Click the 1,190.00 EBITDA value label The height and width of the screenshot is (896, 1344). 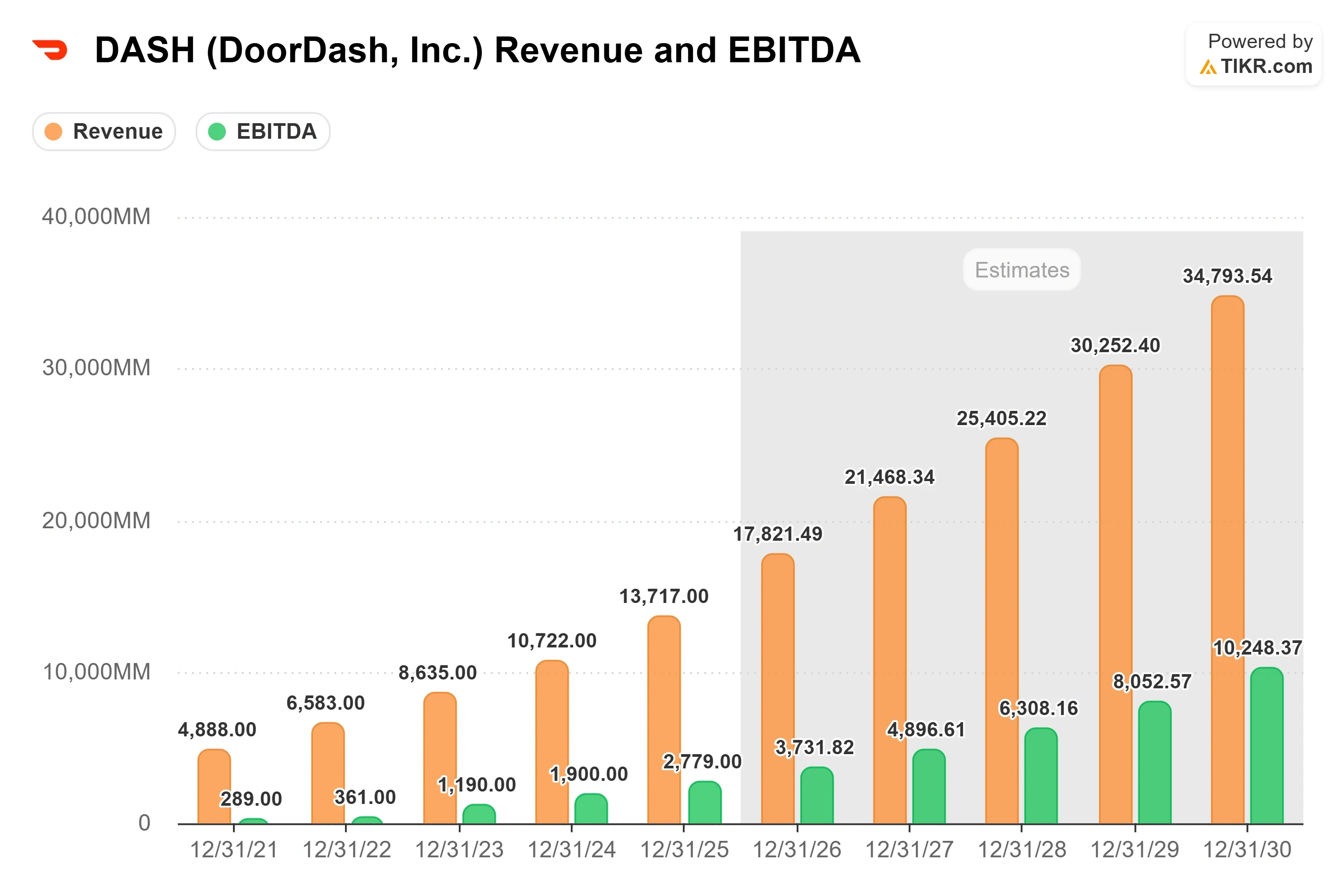coord(476,784)
